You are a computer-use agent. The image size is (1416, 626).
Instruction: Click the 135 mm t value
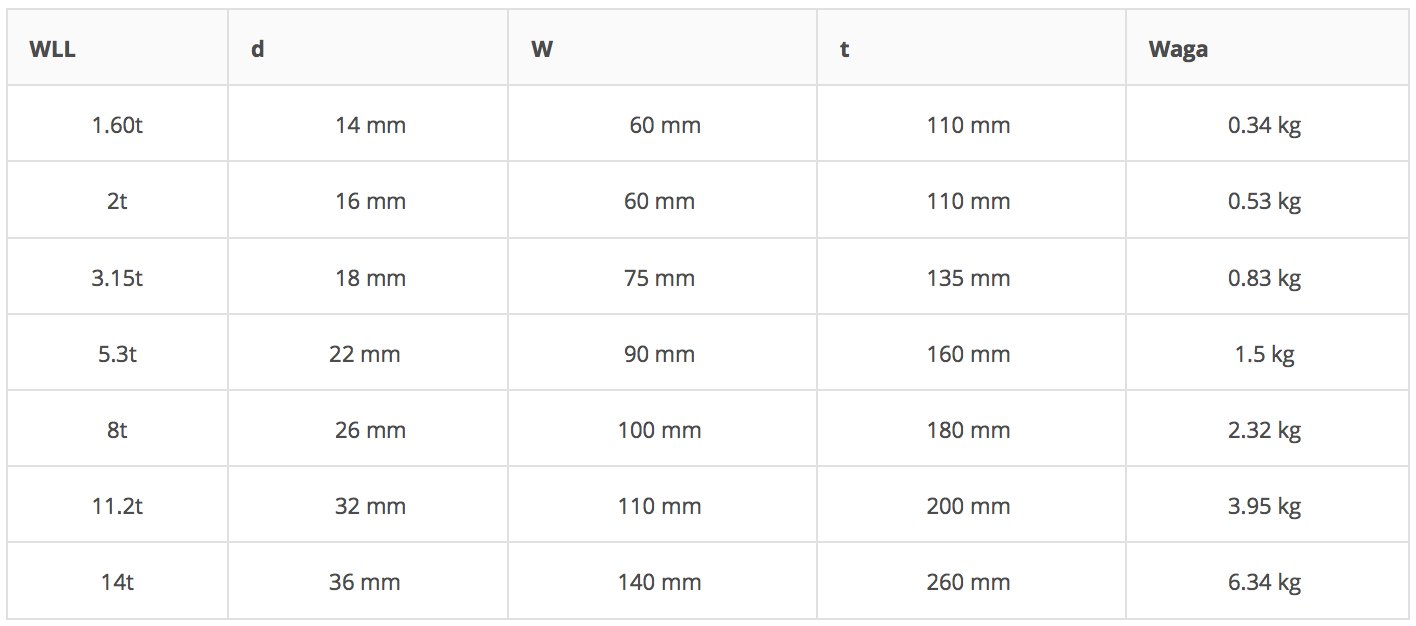pyautogui.click(x=968, y=277)
